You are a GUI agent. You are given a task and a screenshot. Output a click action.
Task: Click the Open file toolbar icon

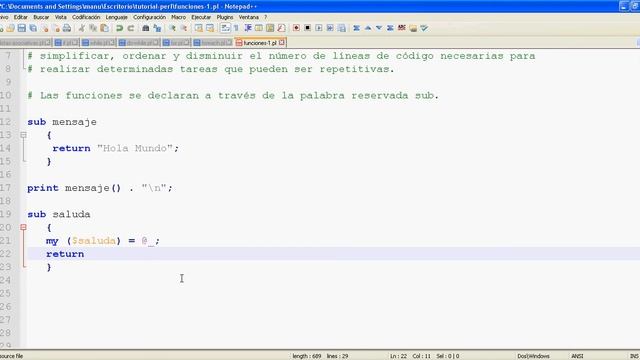(x=11, y=28)
